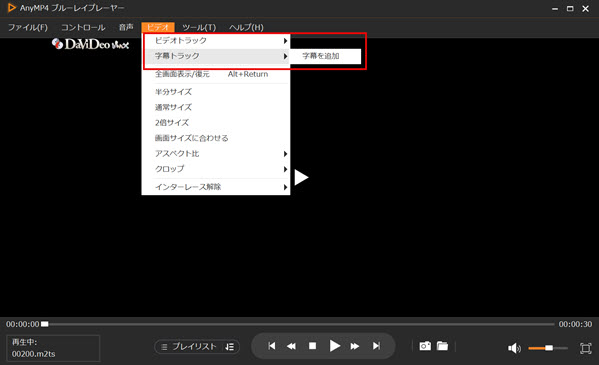Stop playback with the square button
Screen dimensions: 599x365
point(312,346)
